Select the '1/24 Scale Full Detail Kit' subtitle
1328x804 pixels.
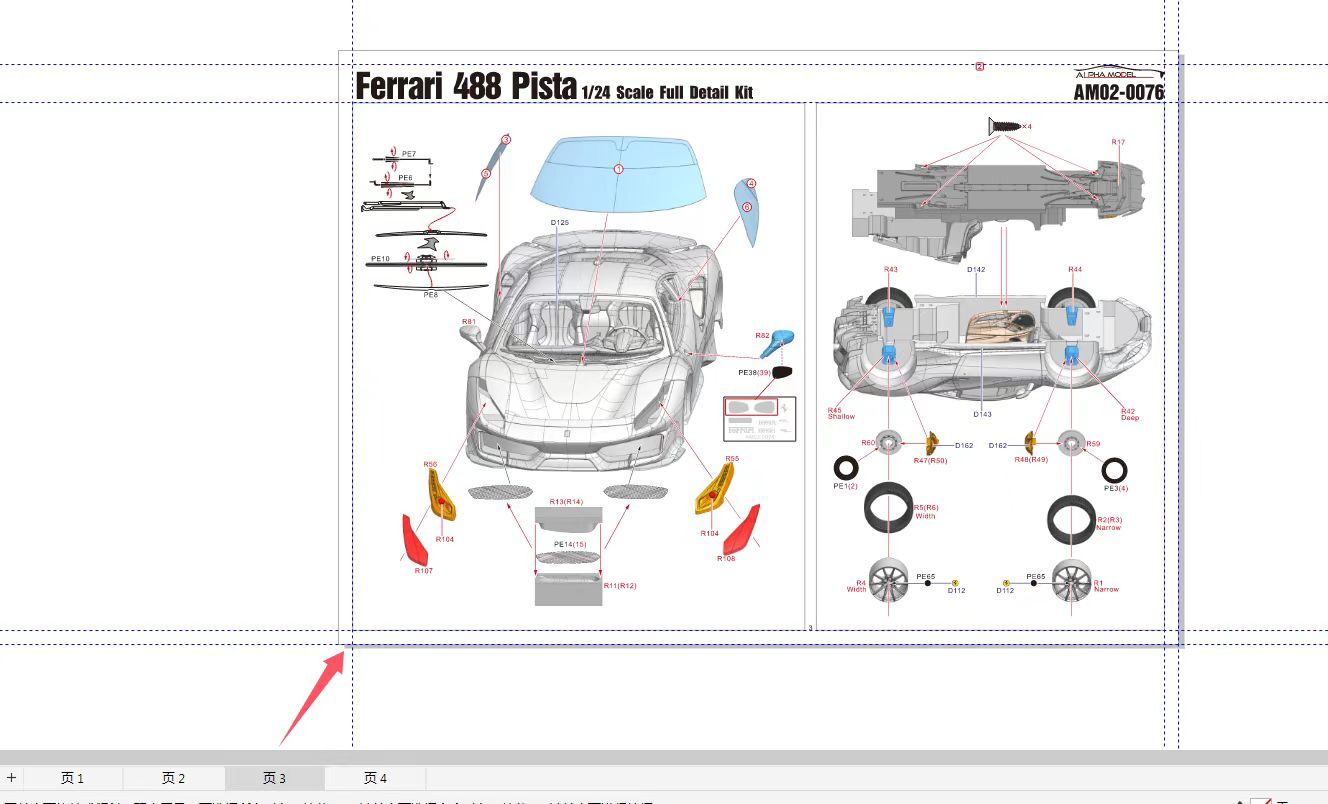(x=667, y=92)
